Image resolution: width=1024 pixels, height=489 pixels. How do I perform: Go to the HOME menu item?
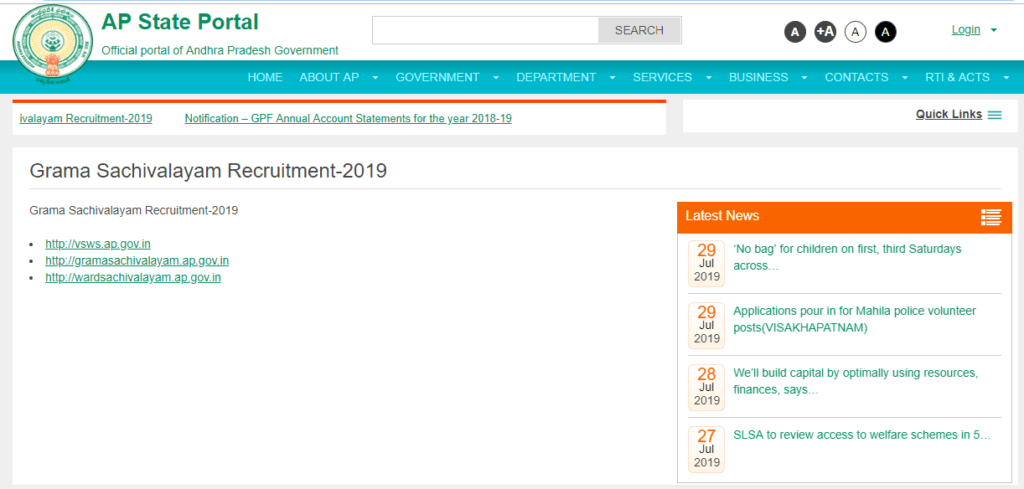(265, 77)
